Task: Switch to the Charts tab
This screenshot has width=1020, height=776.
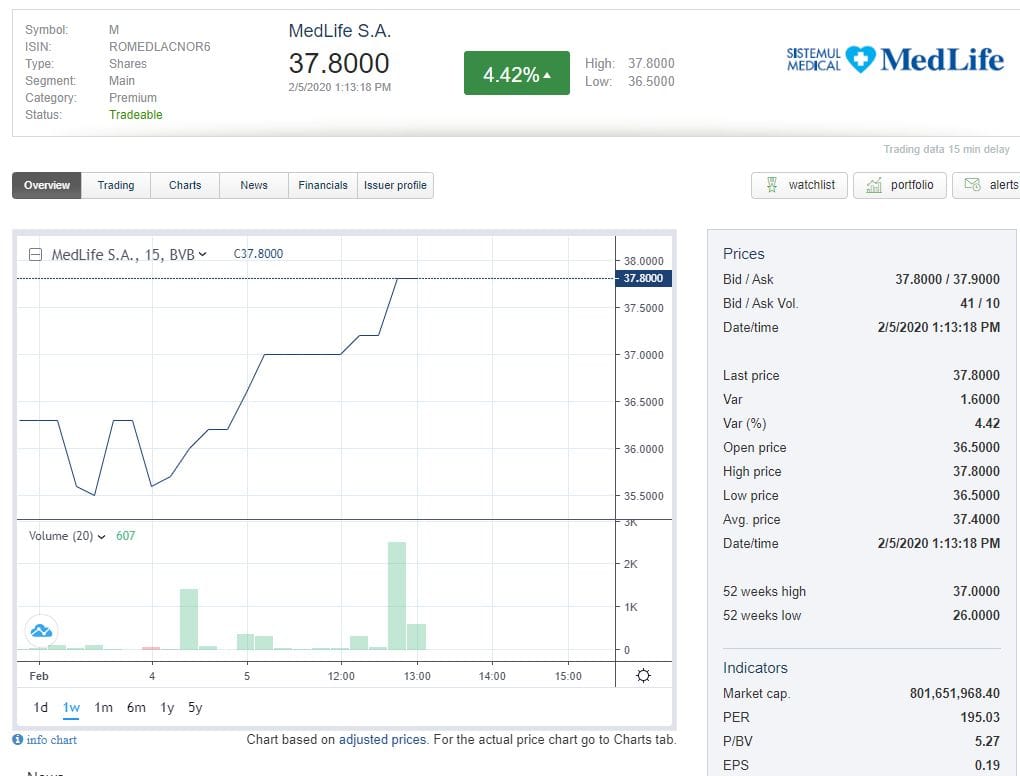Action: coord(185,185)
